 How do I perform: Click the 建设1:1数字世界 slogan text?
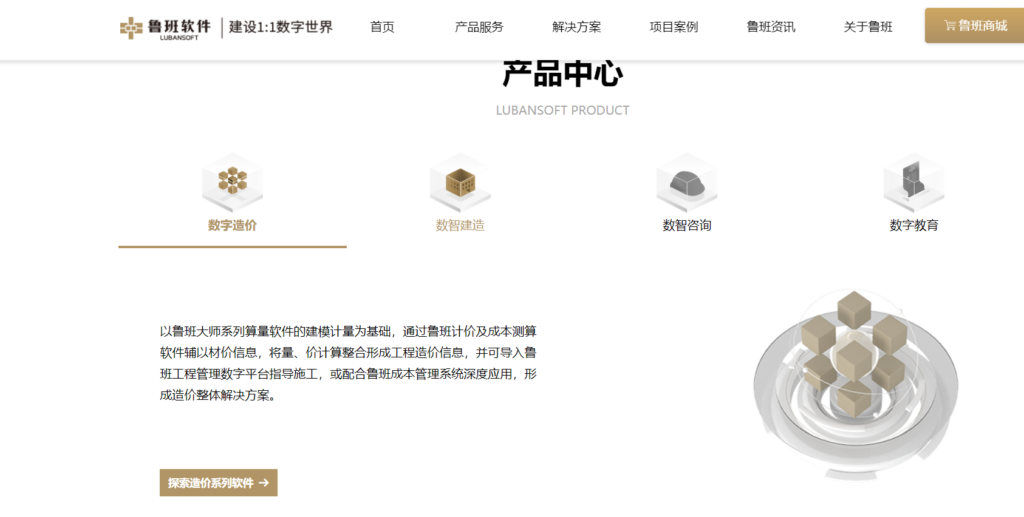[281, 27]
